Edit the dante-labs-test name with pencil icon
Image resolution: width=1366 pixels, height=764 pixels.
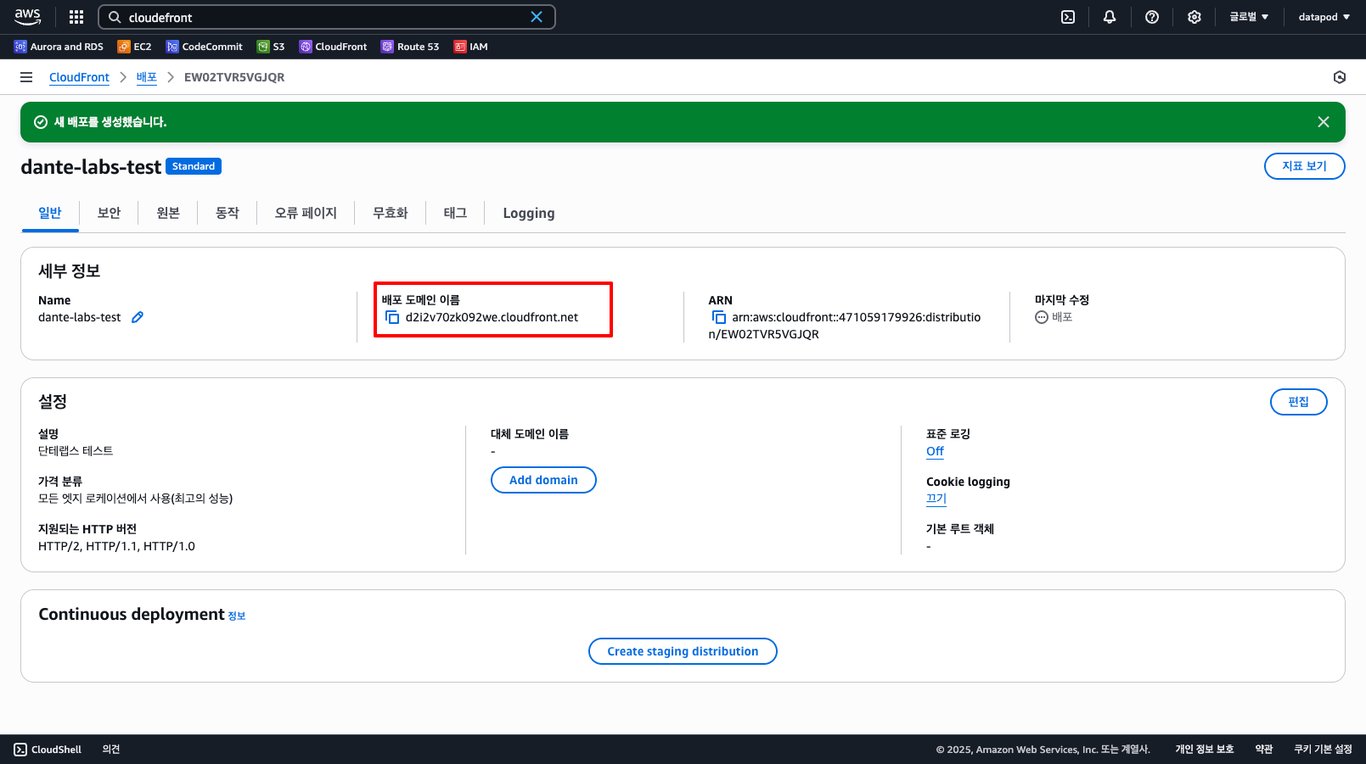click(138, 317)
